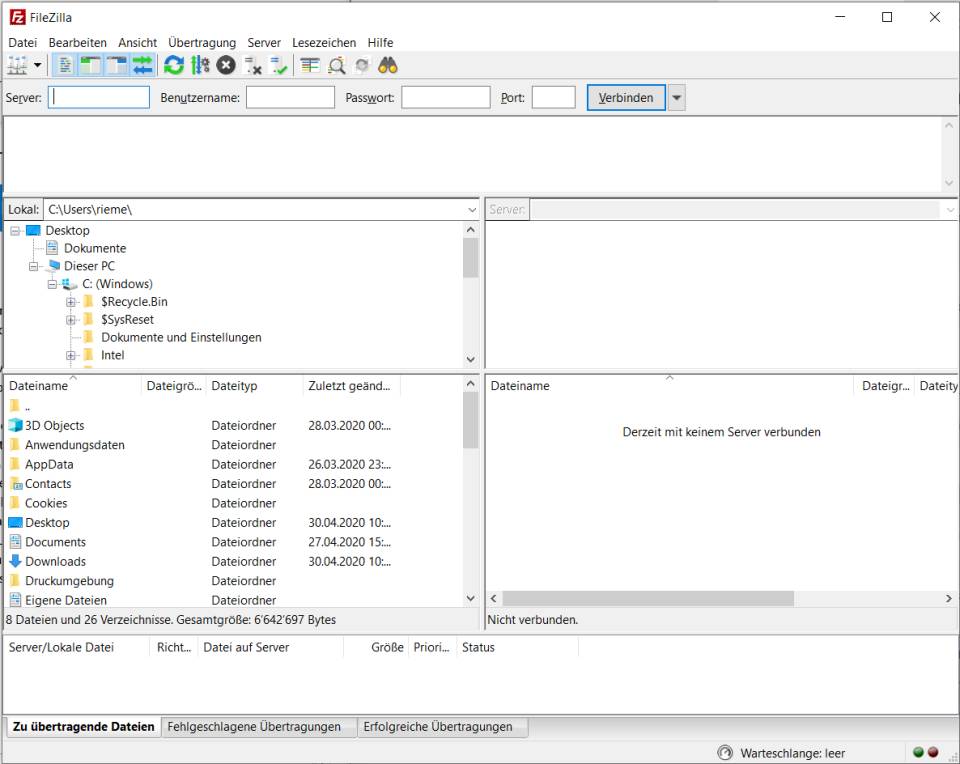The width and height of the screenshot is (960, 764).
Task: Reconnect to the last server icon
Action: click(279, 65)
